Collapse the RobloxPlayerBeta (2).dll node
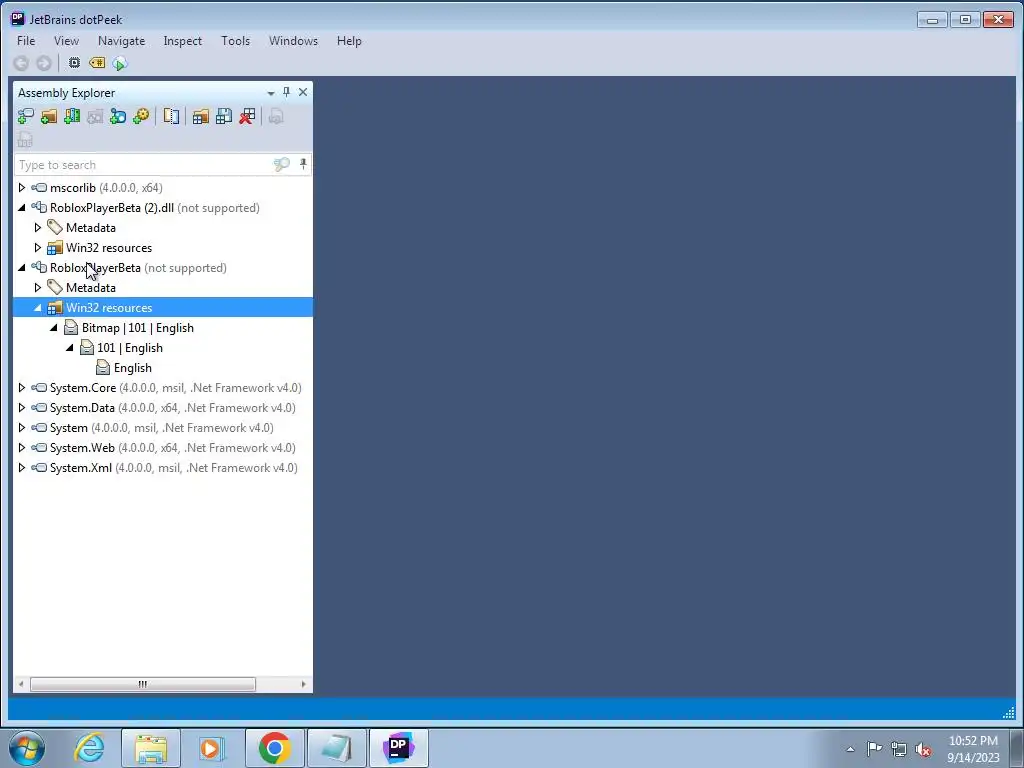Viewport: 1024px width, 768px height. pyautogui.click(x=22, y=208)
